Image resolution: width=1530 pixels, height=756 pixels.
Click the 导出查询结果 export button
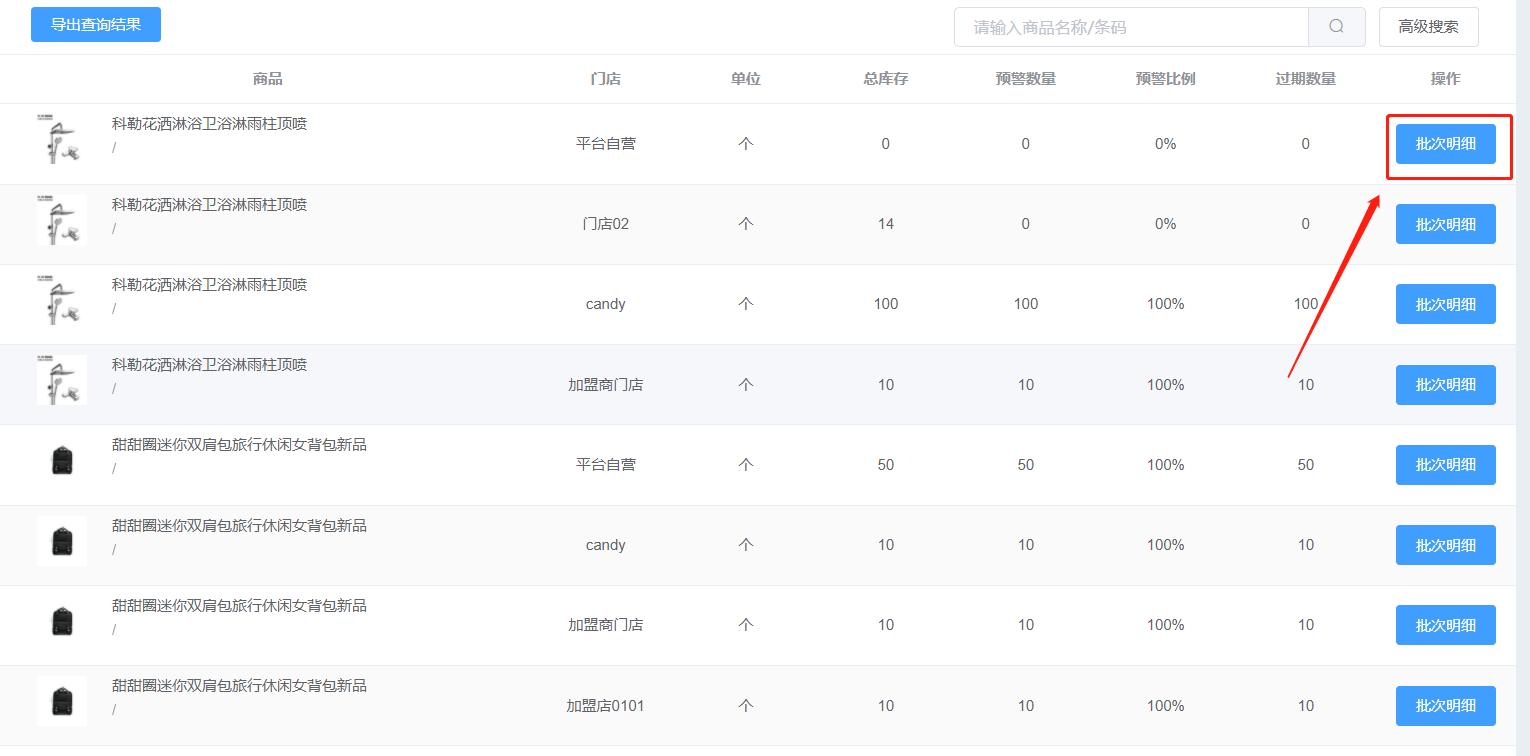tap(96, 25)
